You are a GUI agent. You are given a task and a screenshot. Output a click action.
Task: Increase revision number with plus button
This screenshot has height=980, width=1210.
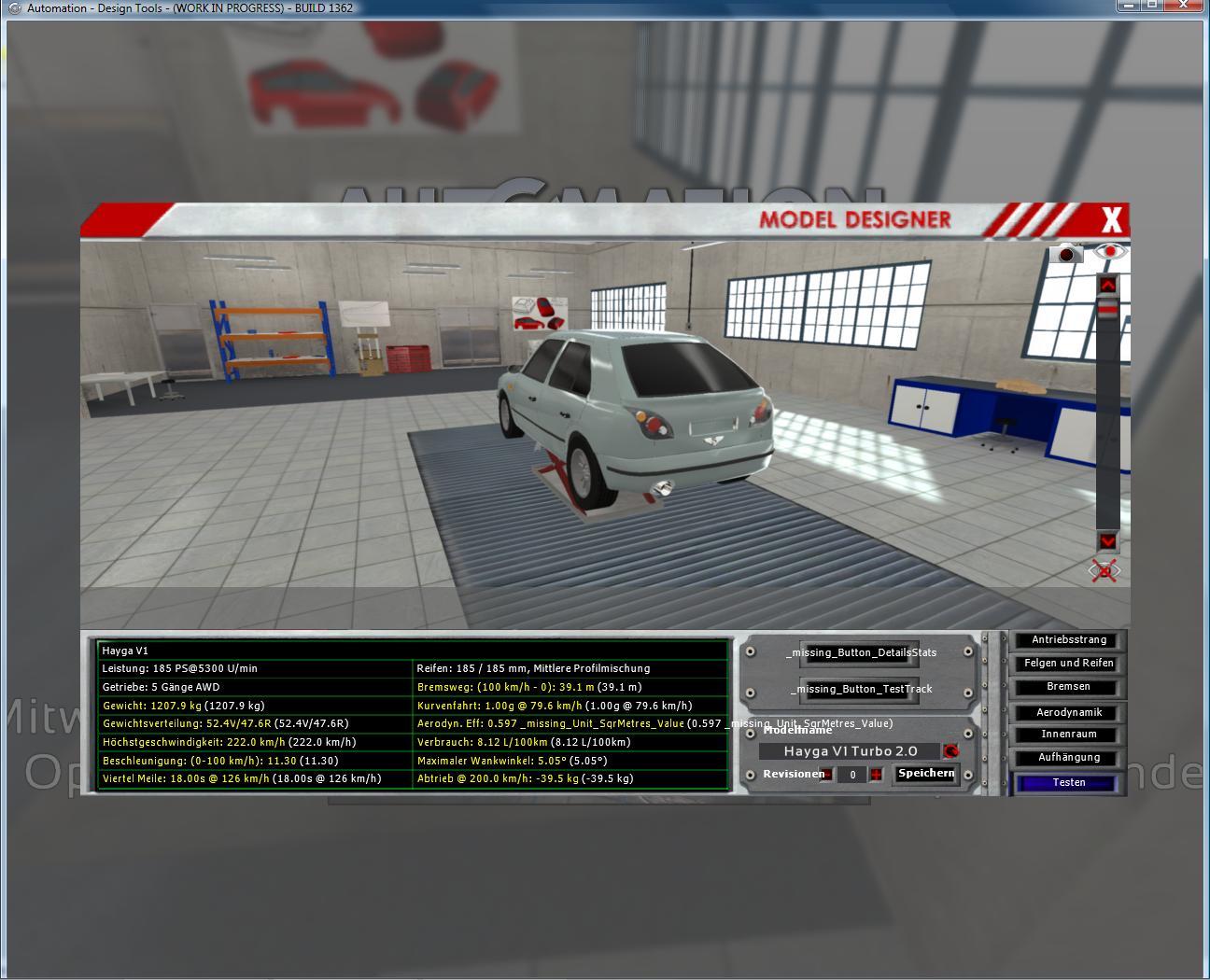[x=876, y=775]
